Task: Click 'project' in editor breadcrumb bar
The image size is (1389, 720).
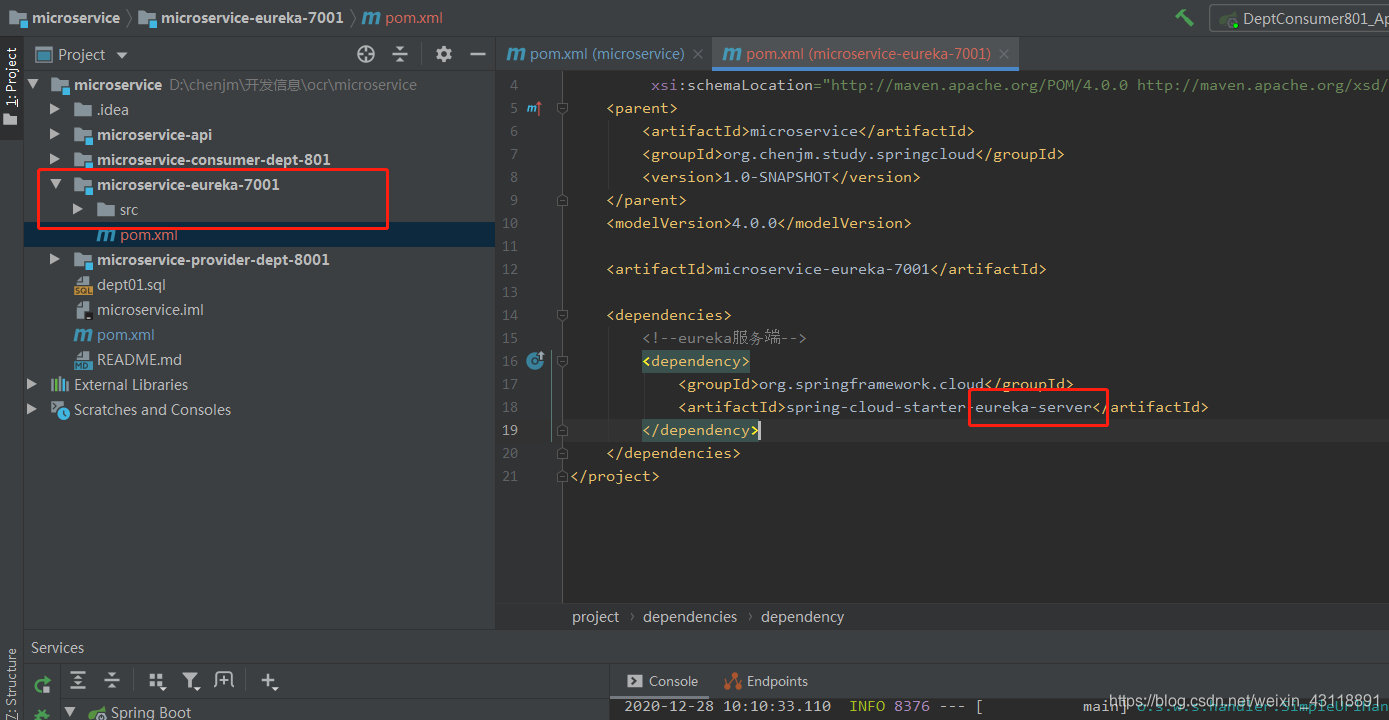Action: [x=596, y=617]
